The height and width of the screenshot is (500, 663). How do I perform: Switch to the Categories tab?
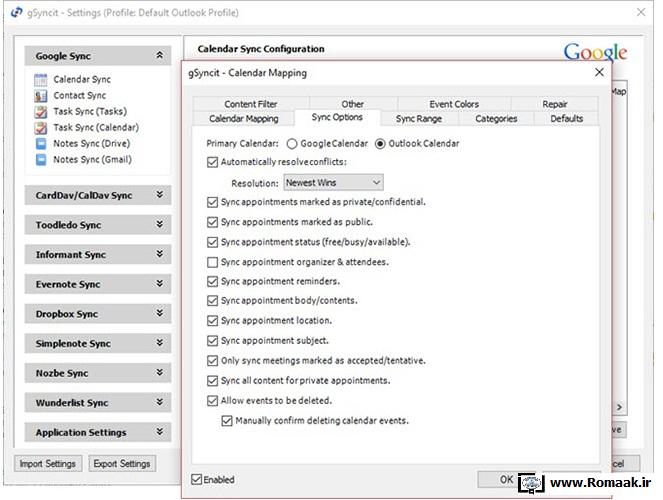point(496,119)
